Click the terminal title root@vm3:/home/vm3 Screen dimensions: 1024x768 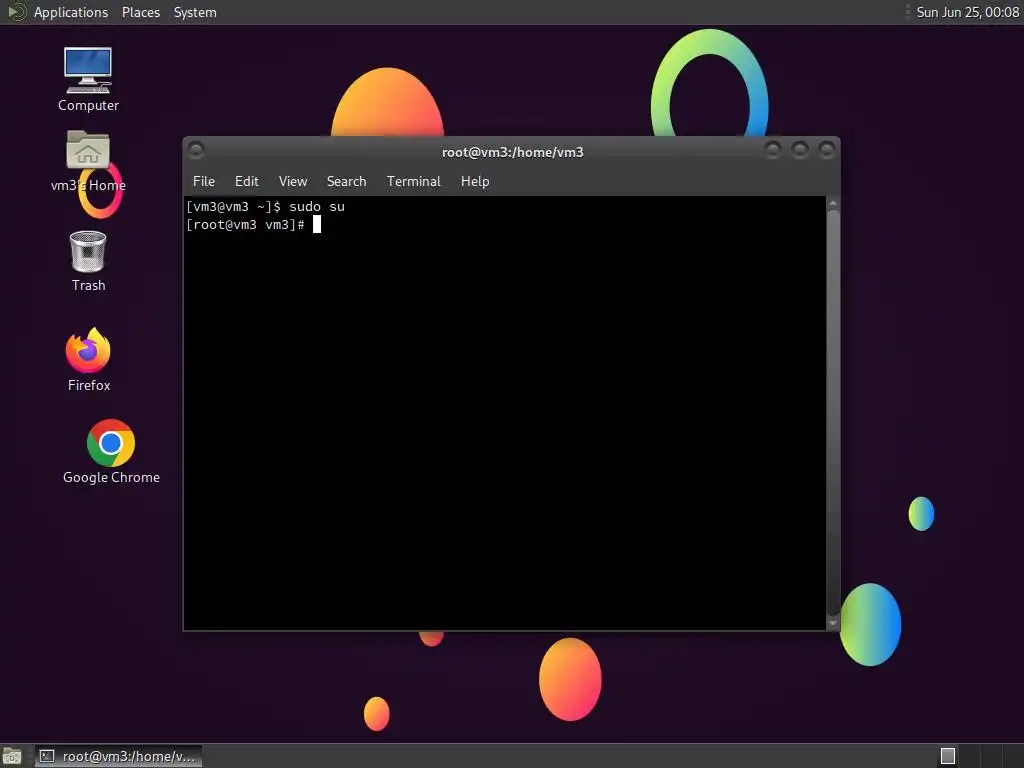pyautogui.click(x=513, y=152)
